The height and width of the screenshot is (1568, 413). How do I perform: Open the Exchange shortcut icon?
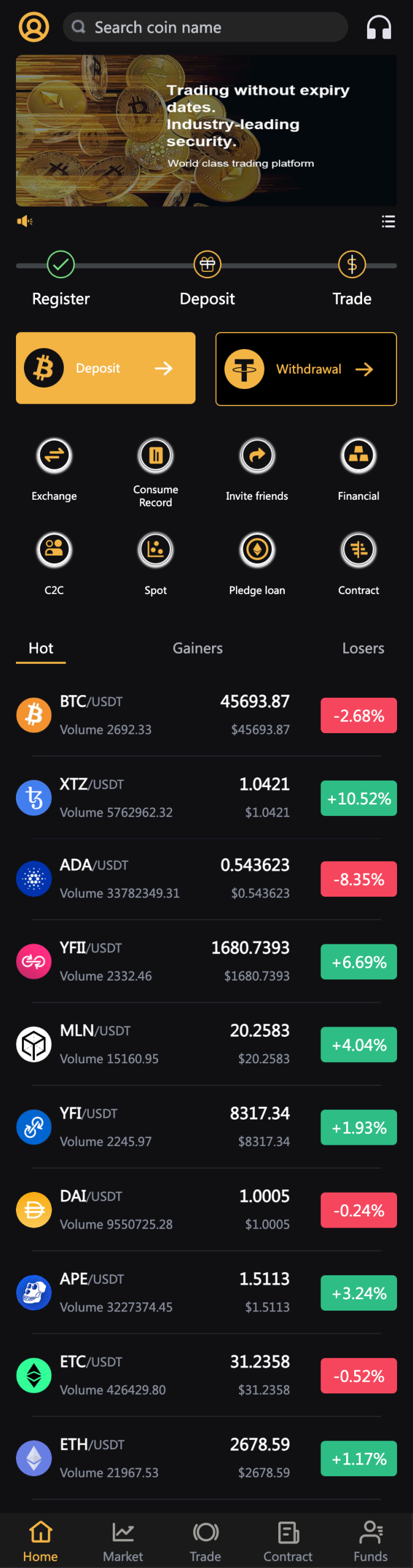click(55, 456)
